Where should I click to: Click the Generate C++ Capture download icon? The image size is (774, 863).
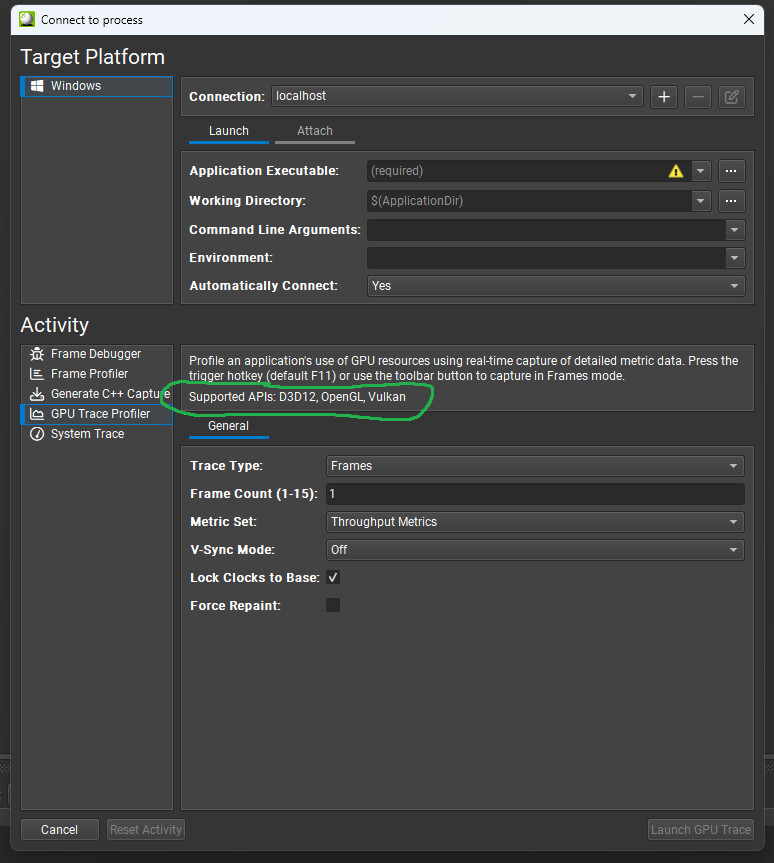coord(37,394)
